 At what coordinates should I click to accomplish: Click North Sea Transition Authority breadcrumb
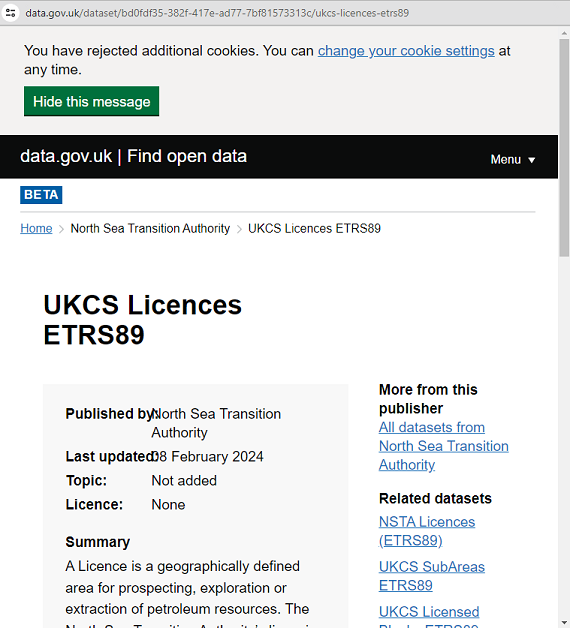[150, 228]
